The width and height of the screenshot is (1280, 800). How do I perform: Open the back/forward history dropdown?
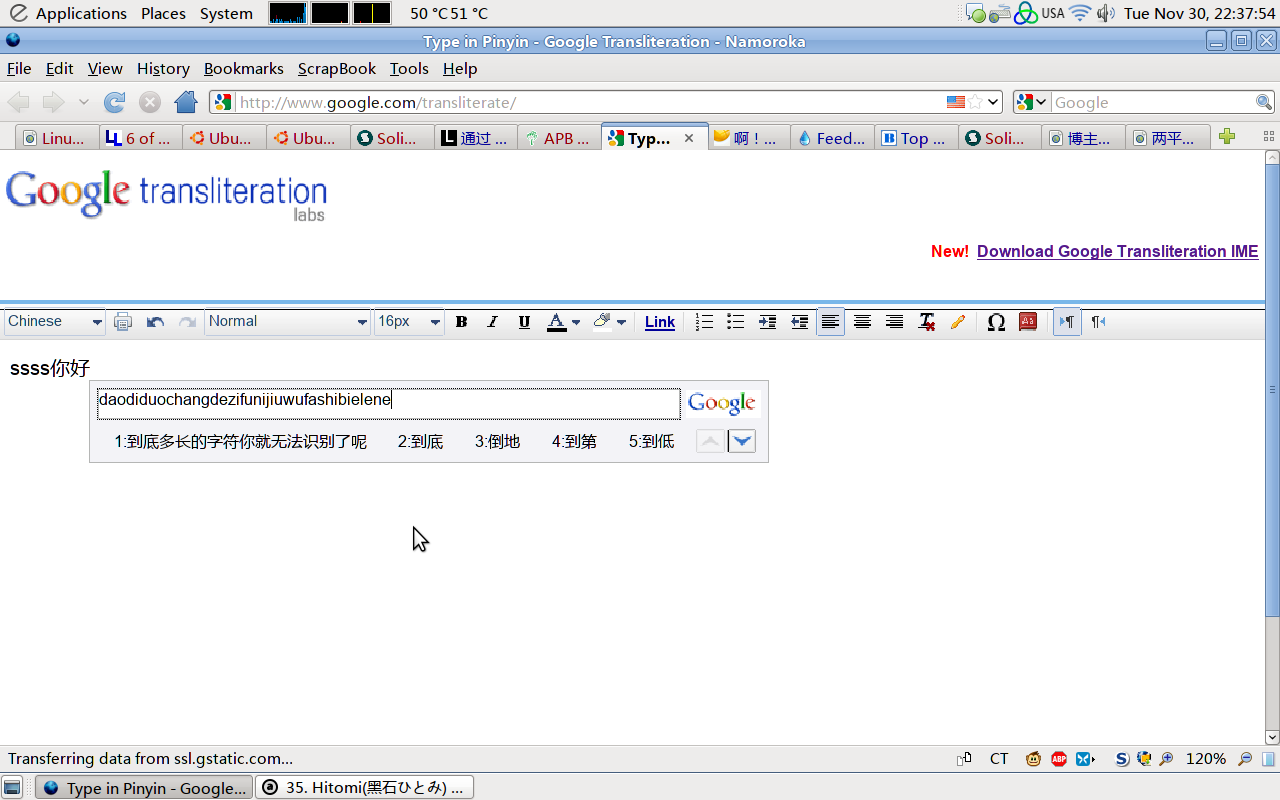point(84,102)
